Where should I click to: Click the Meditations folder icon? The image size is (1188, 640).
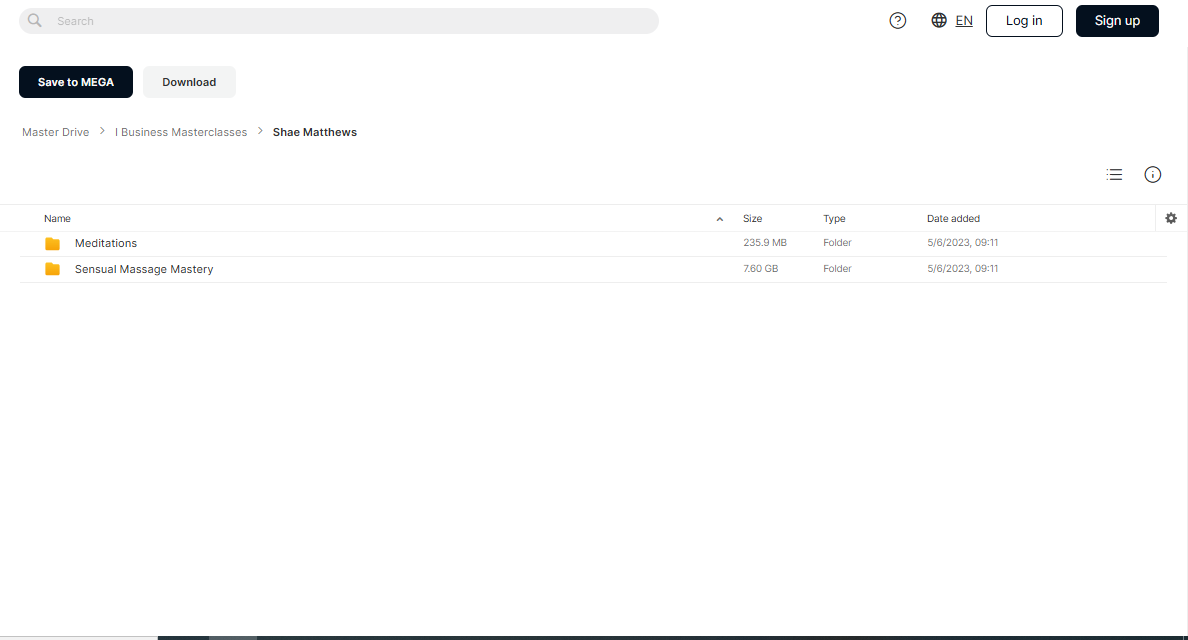pyautogui.click(x=52, y=243)
